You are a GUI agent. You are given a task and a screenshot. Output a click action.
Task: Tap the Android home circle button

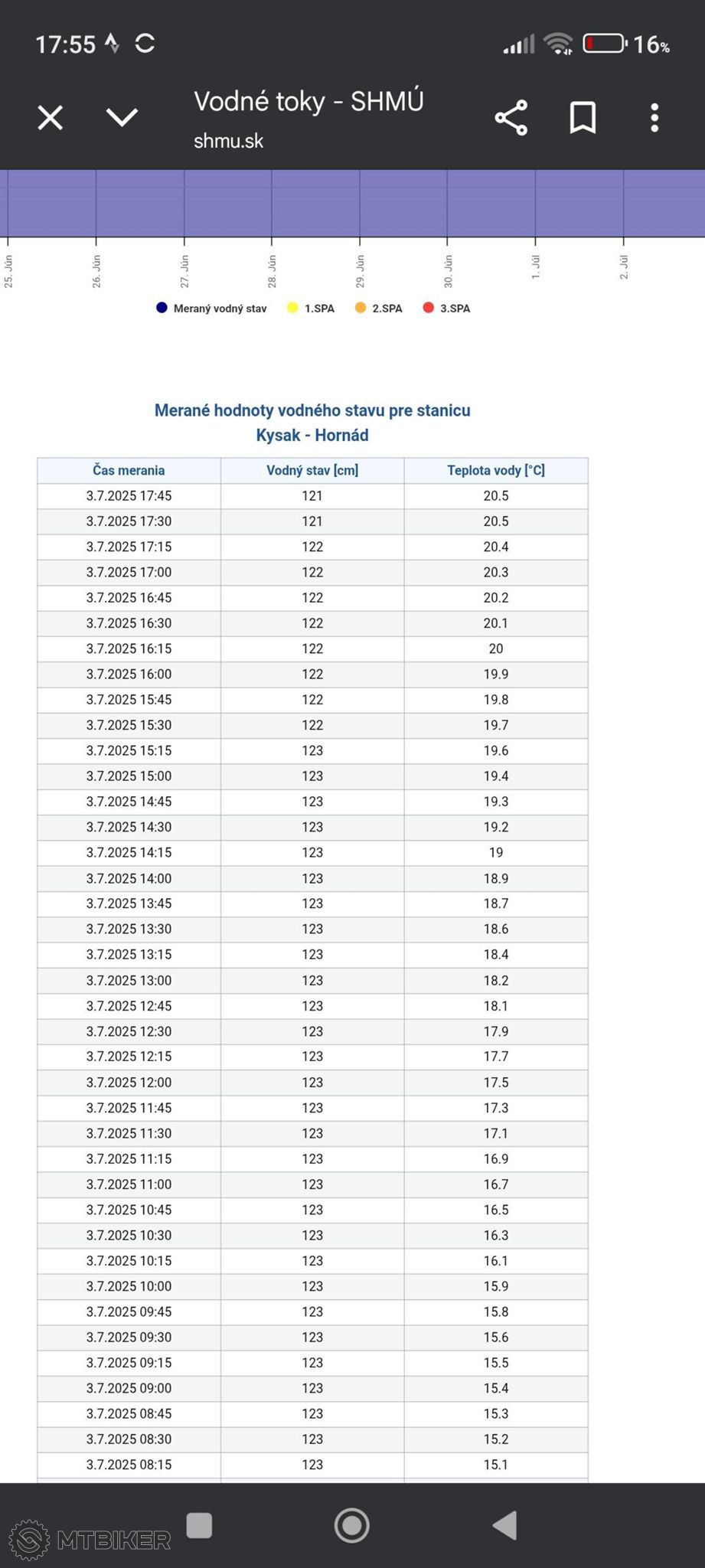pos(352,1525)
